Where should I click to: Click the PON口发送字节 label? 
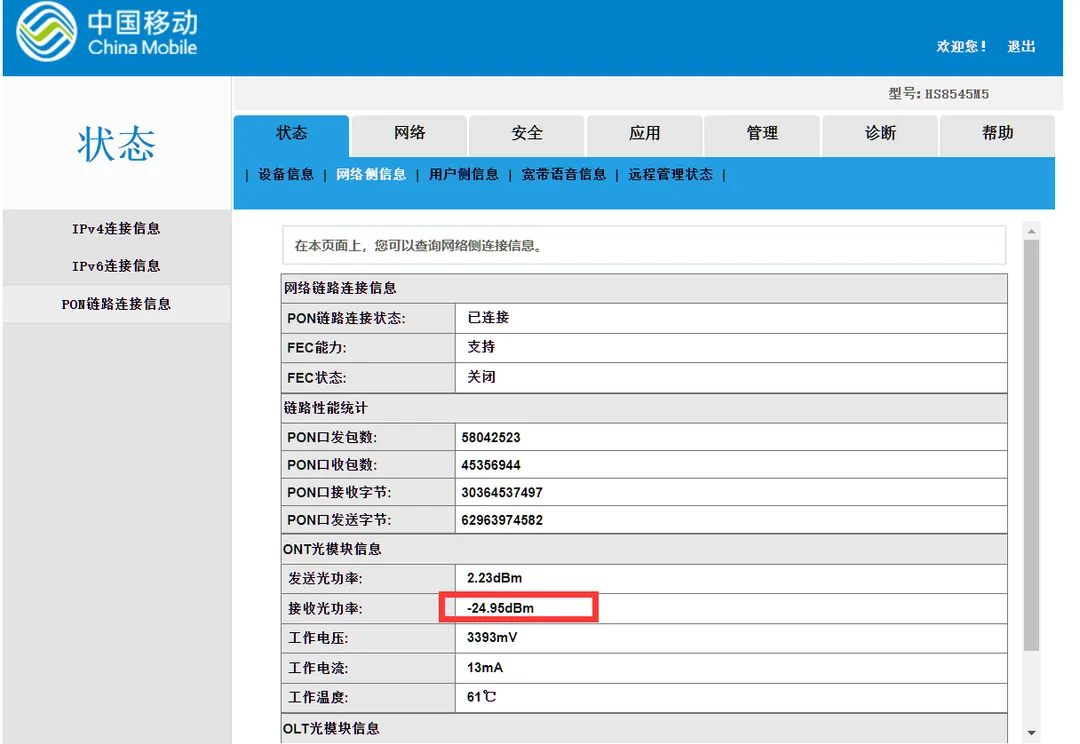click(339, 520)
